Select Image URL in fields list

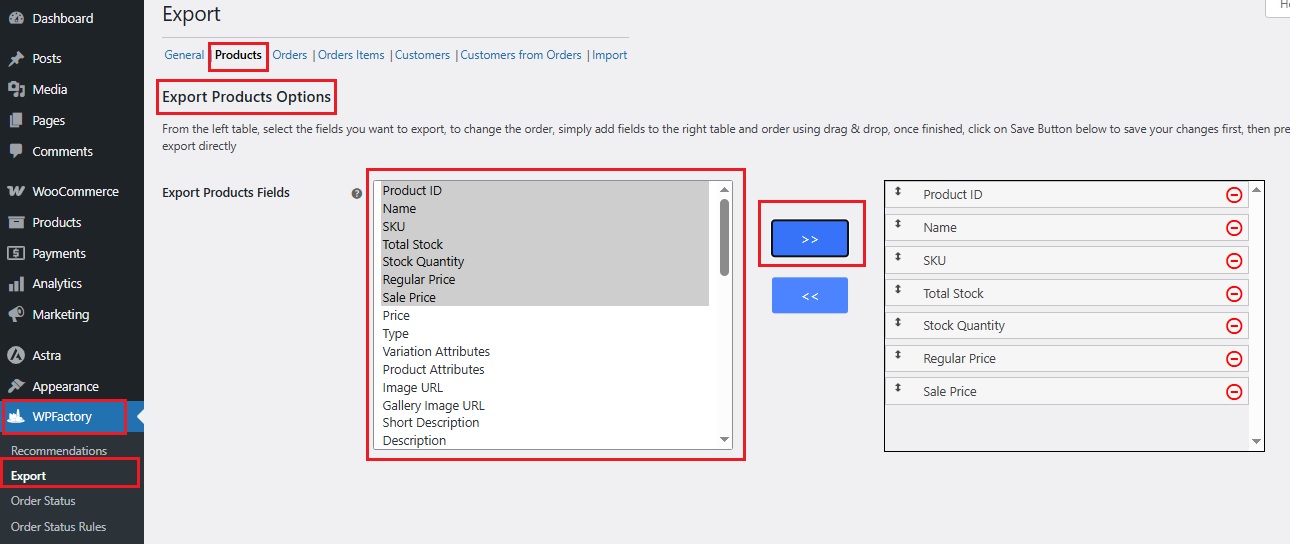pos(546,388)
